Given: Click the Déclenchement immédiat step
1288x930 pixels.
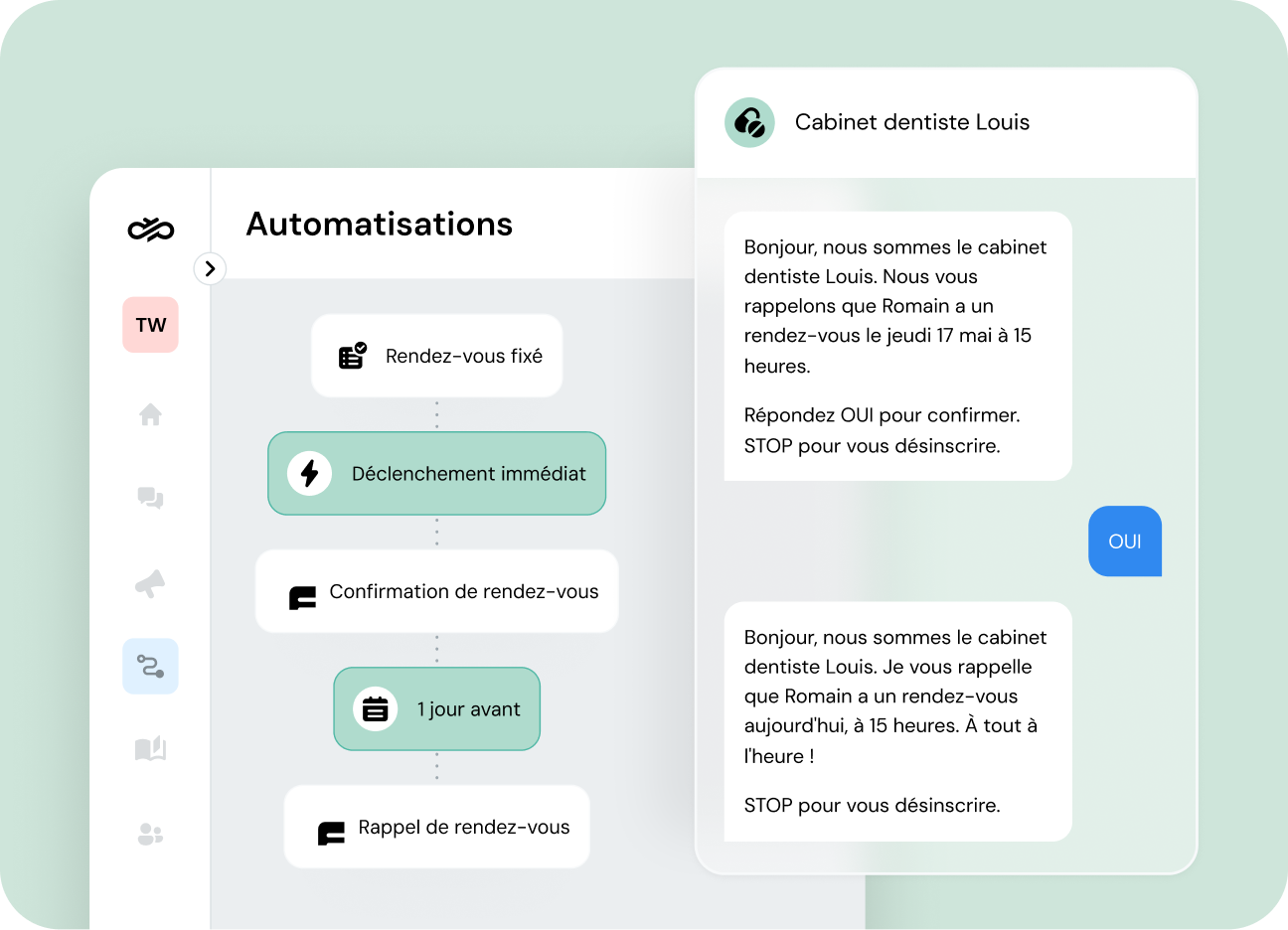Looking at the screenshot, I should click(x=436, y=474).
